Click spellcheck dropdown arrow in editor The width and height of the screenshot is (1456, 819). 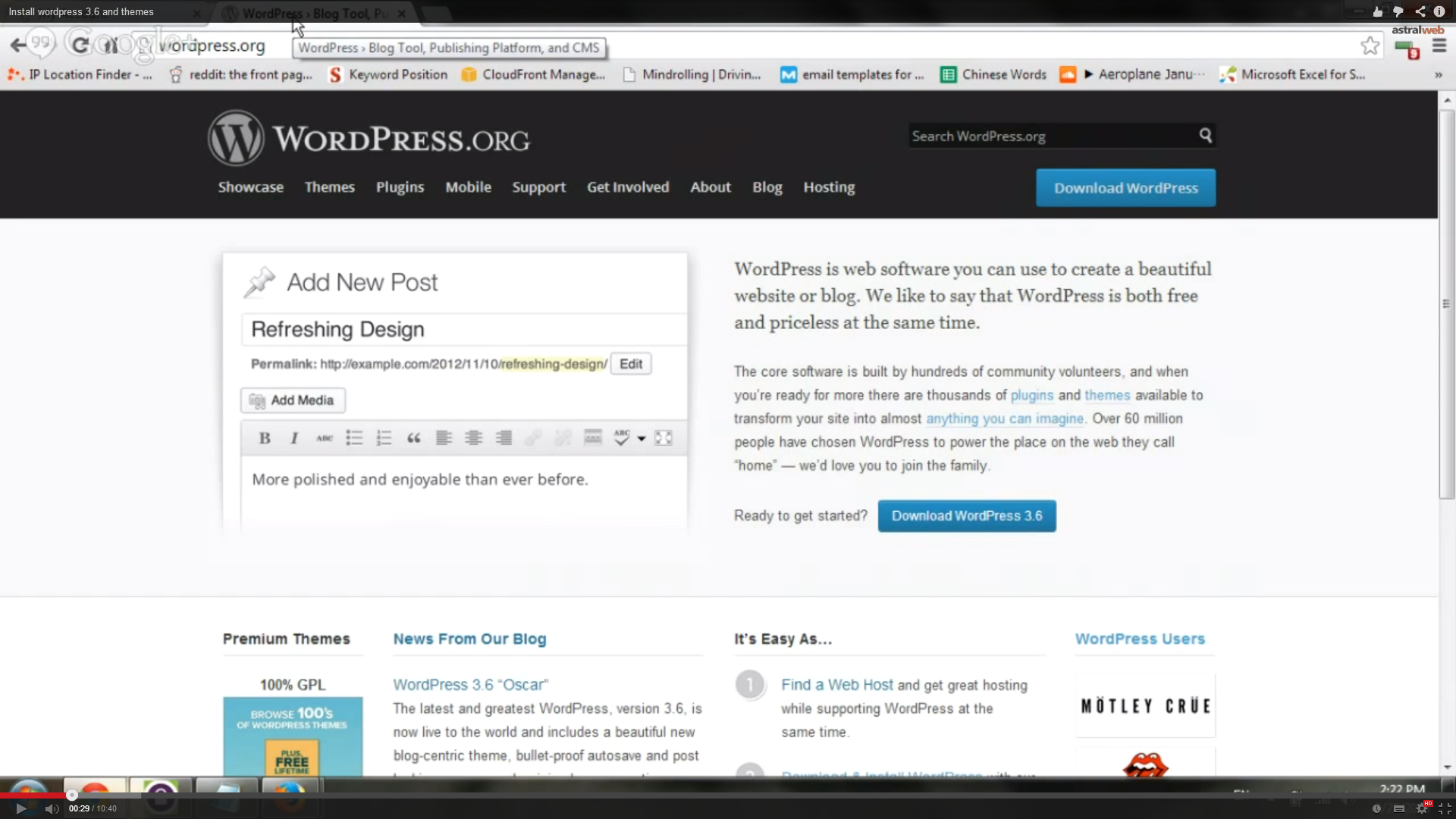(642, 438)
